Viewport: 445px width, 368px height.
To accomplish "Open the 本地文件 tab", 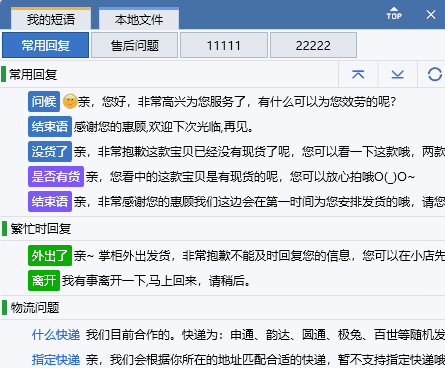I will click(x=139, y=19).
